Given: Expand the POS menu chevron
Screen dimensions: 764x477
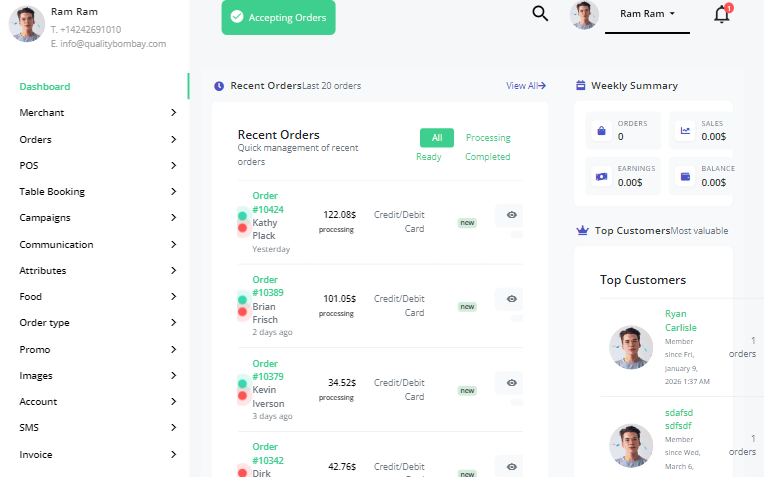Looking at the screenshot, I should coord(173,166).
